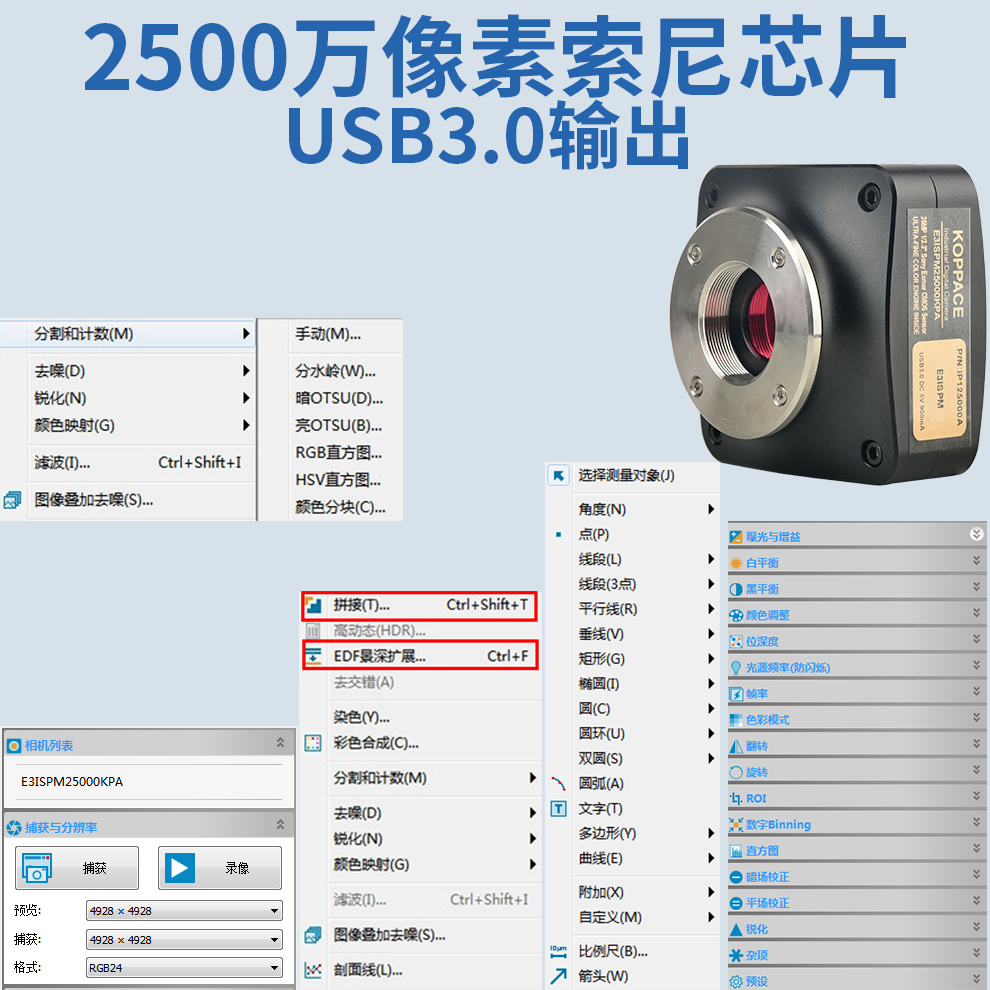Click the 箭头 arrow tool icon
Screen dimensions: 990x990
point(559,976)
